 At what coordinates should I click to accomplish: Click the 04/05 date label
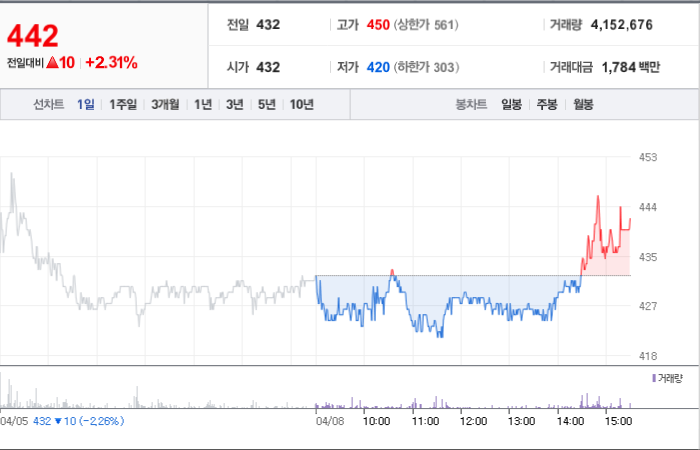click(x=14, y=421)
